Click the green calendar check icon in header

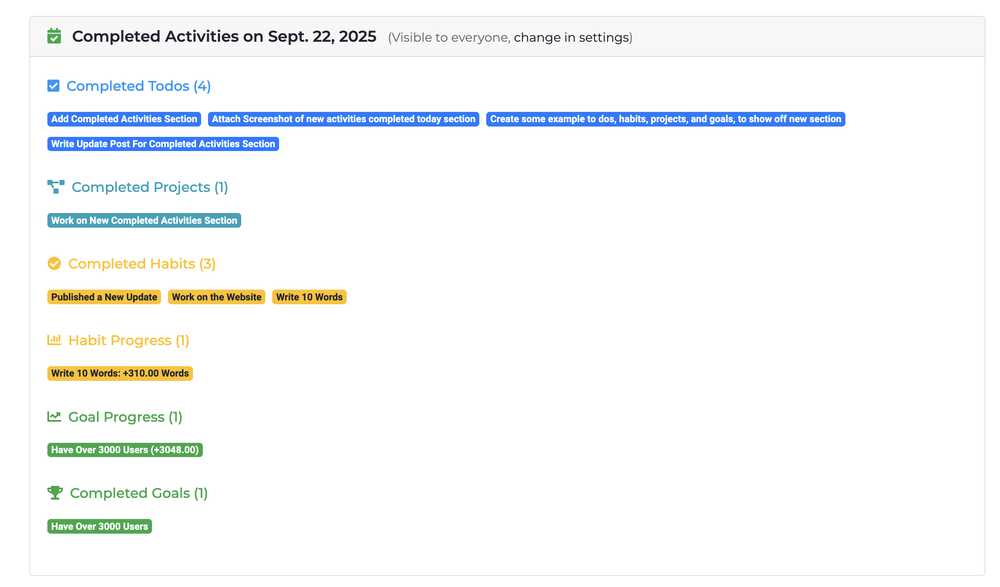point(54,35)
